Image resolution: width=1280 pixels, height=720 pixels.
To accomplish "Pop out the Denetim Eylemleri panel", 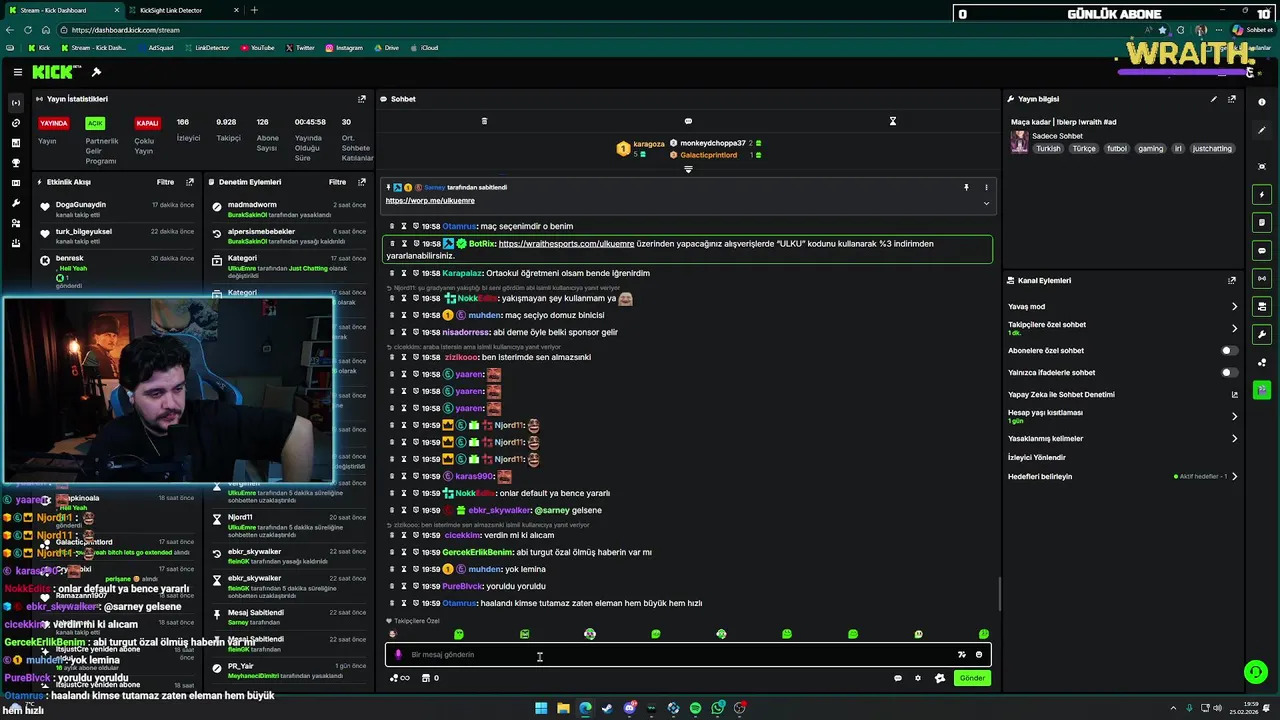I will (x=362, y=182).
